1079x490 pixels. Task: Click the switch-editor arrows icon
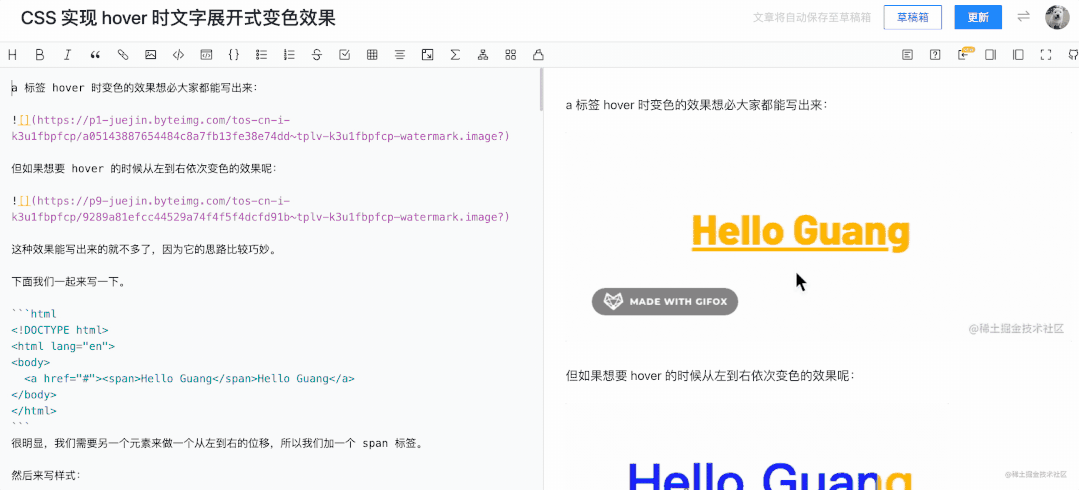tap(1024, 17)
